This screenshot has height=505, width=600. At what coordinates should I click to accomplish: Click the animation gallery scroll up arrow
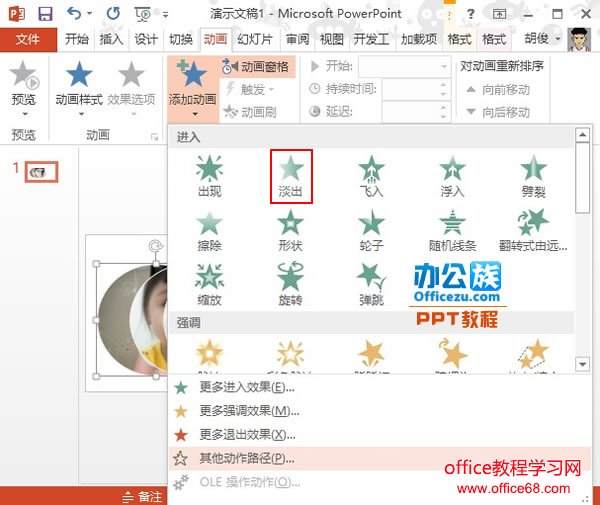pyautogui.click(x=582, y=135)
